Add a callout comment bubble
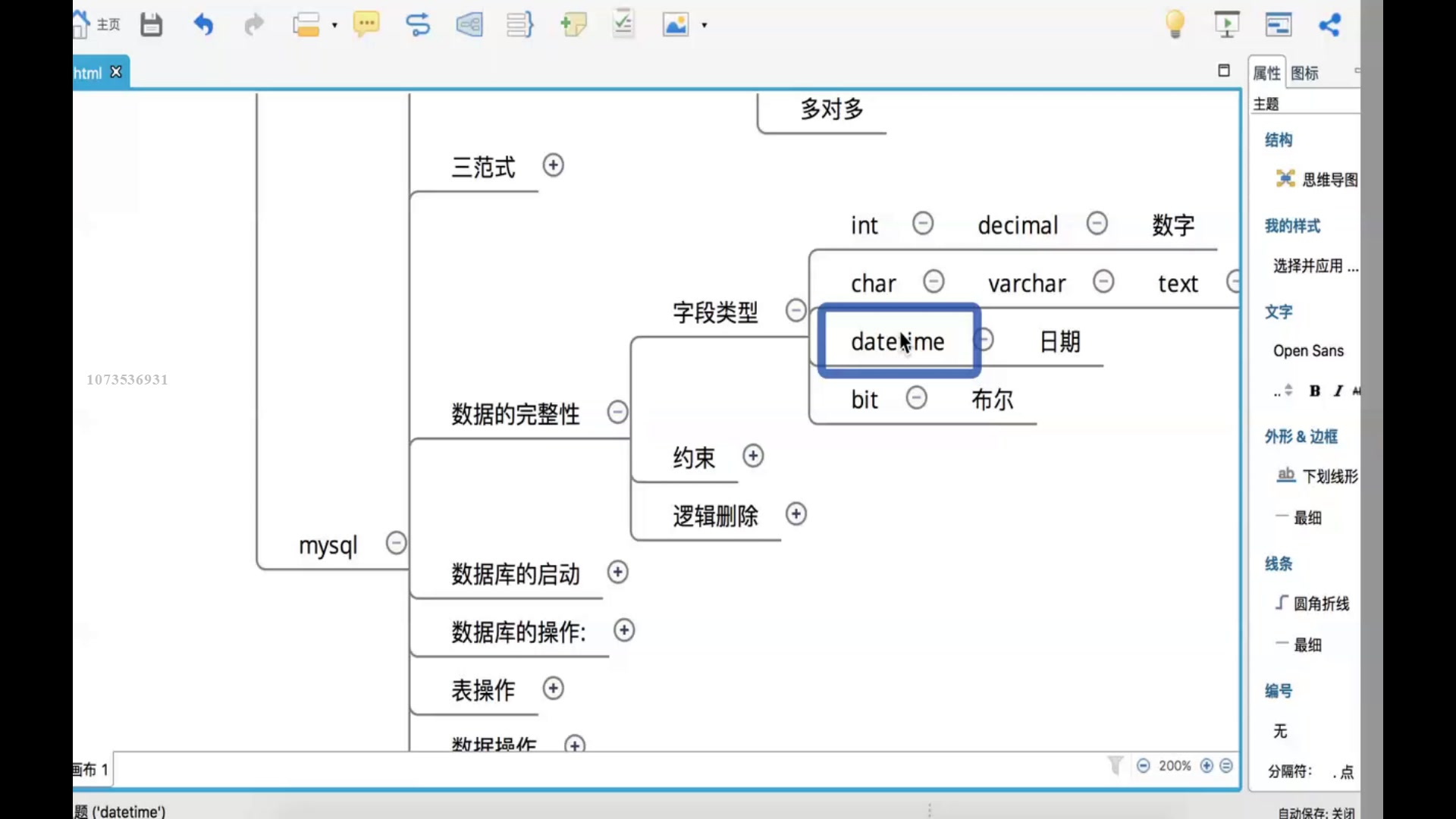 366,25
